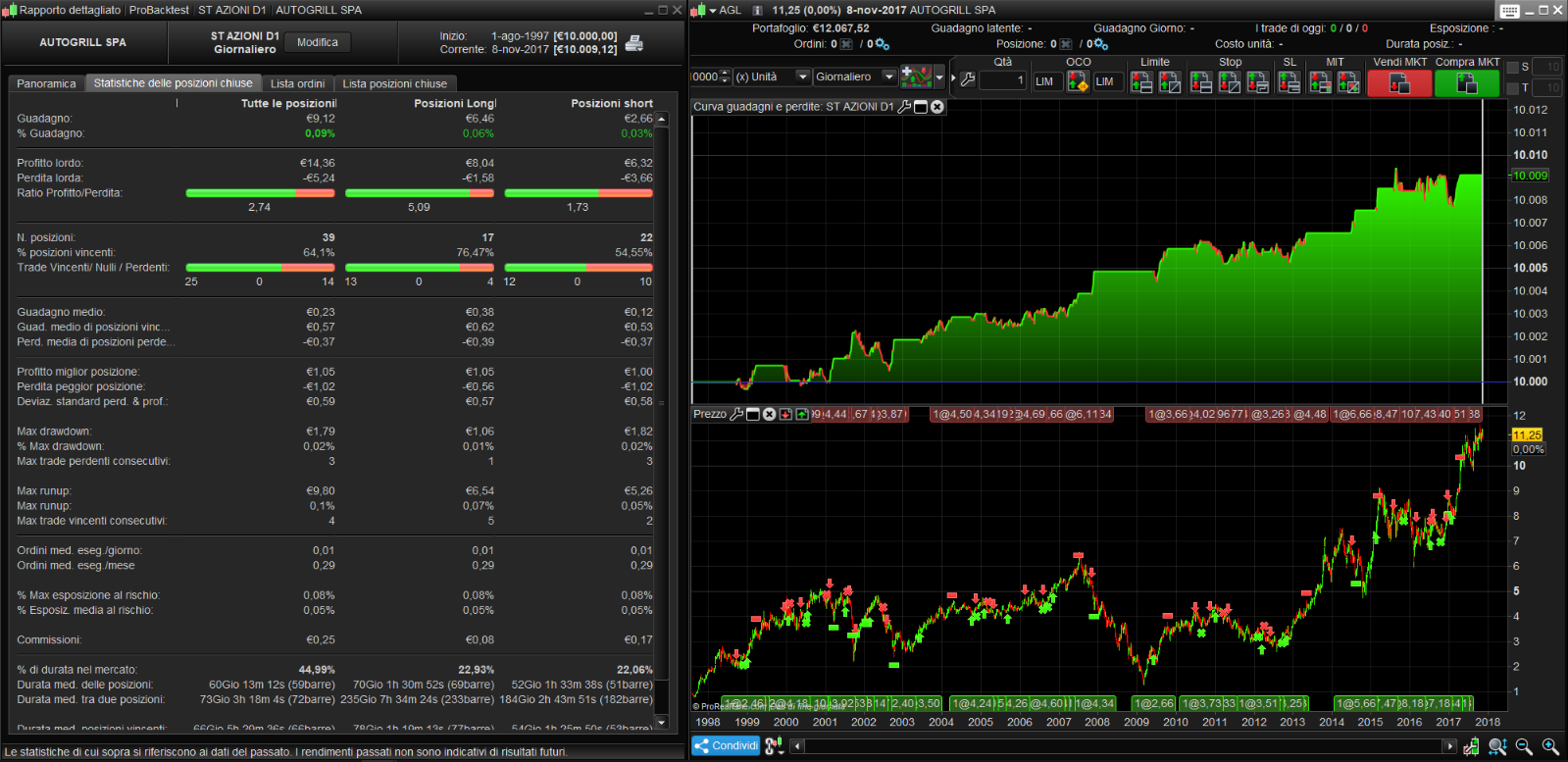Toggle the T checkbox
This screenshot has height=762, width=1568.
tap(1512, 88)
